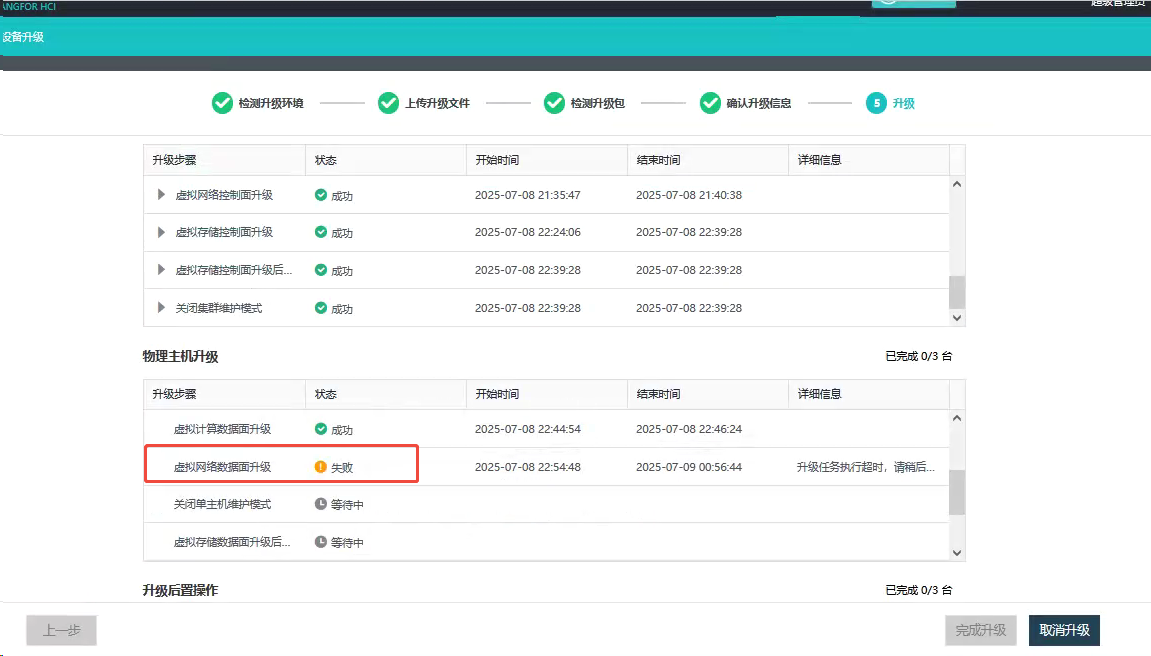Expand the 虚拟存储控制面升级 row
Image resolution: width=1151 pixels, height=656 pixels.
point(162,232)
